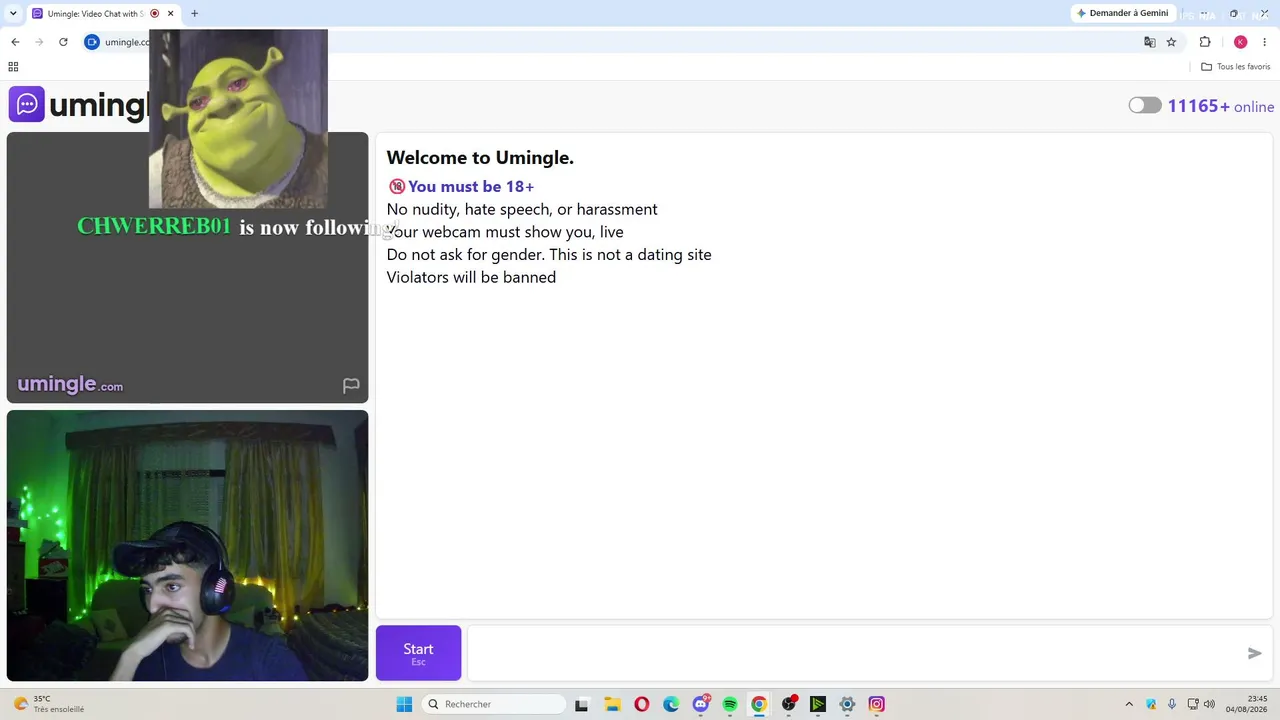Expand the tab search dropdown in Chrome

(x=13, y=13)
